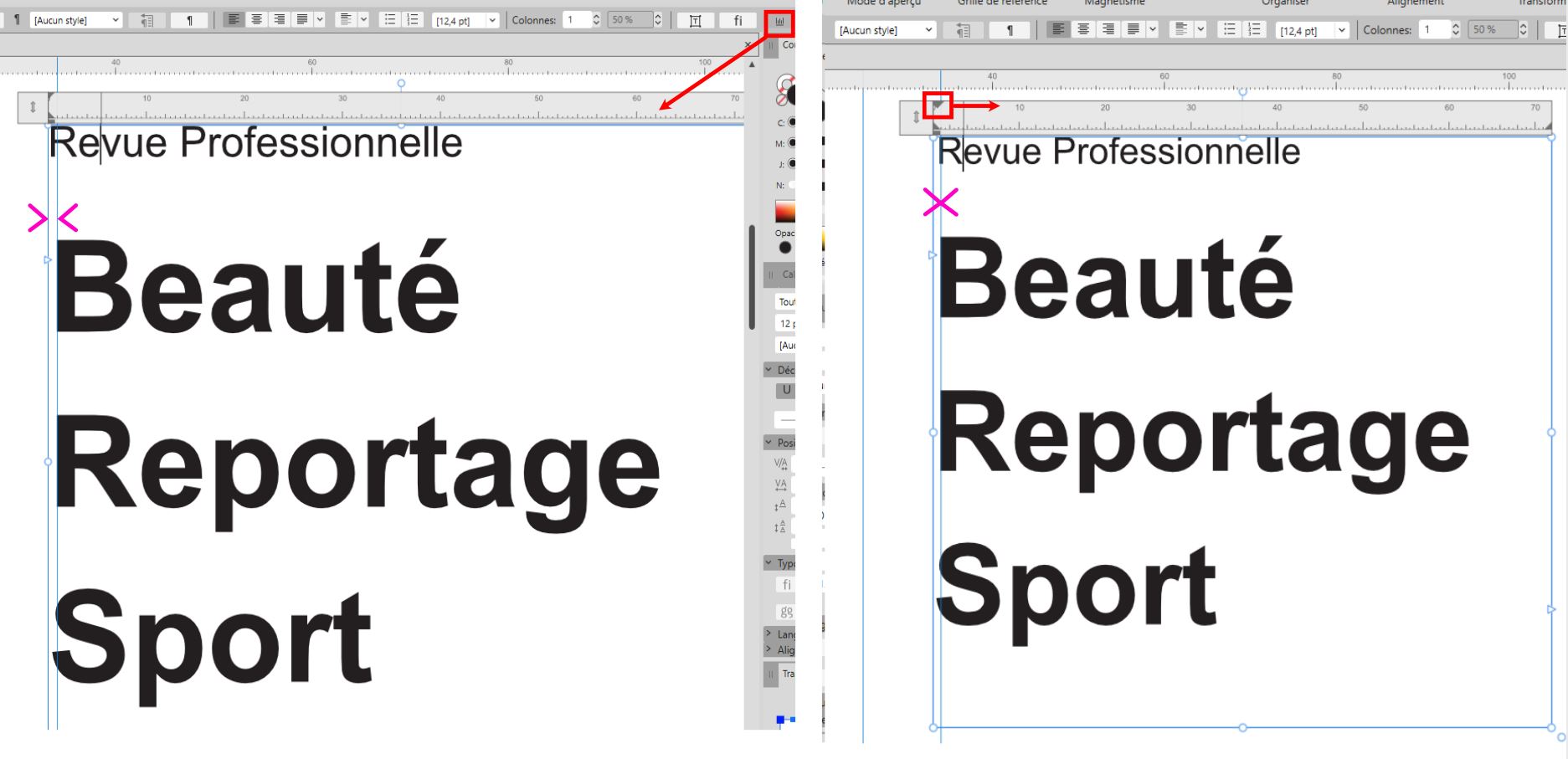Toggle justify alignment in right window toolbar
Image resolution: width=1568 pixels, height=759 pixels.
(1133, 29)
